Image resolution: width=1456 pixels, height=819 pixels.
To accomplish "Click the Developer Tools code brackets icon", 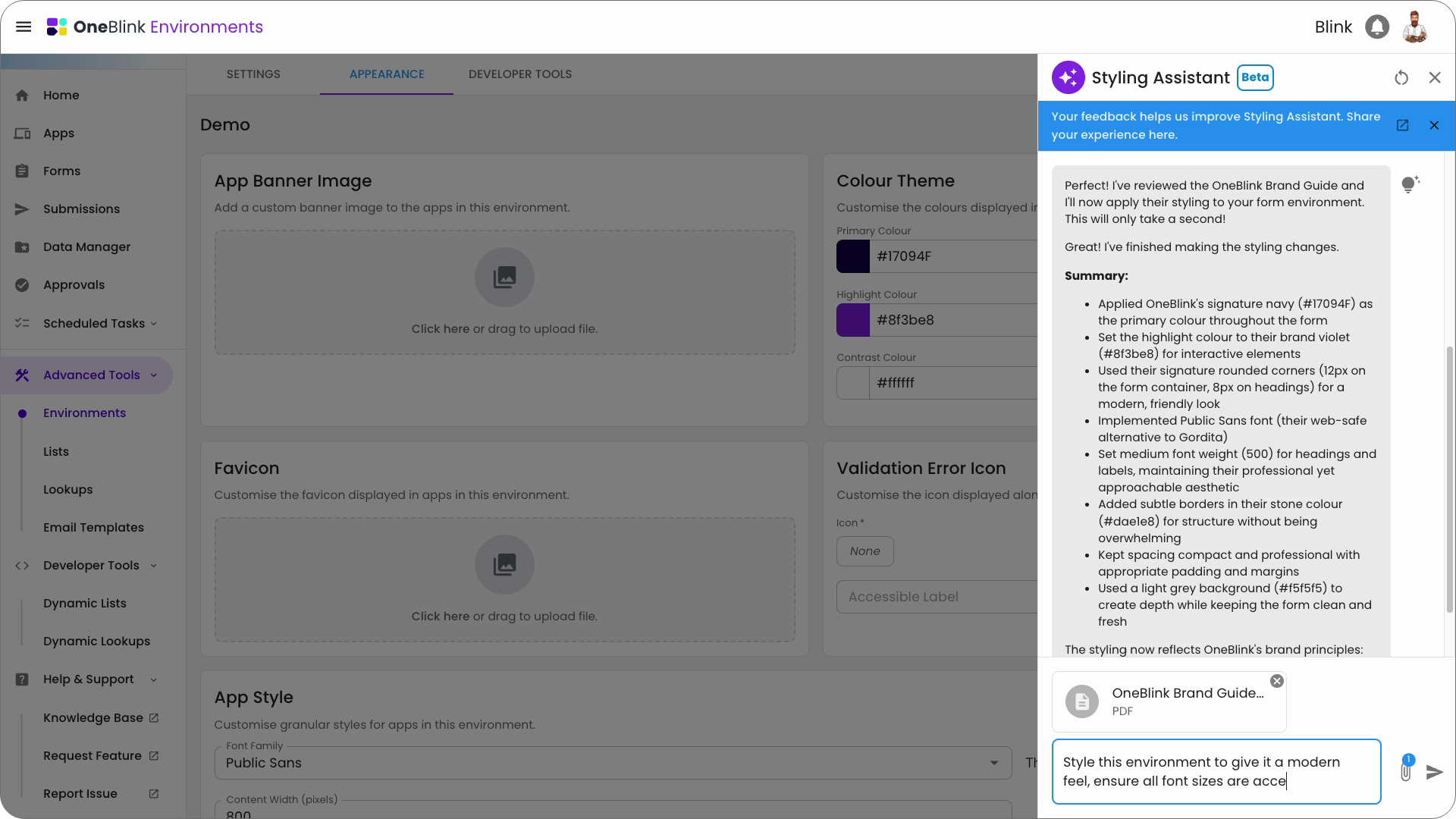I will (x=22, y=566).
